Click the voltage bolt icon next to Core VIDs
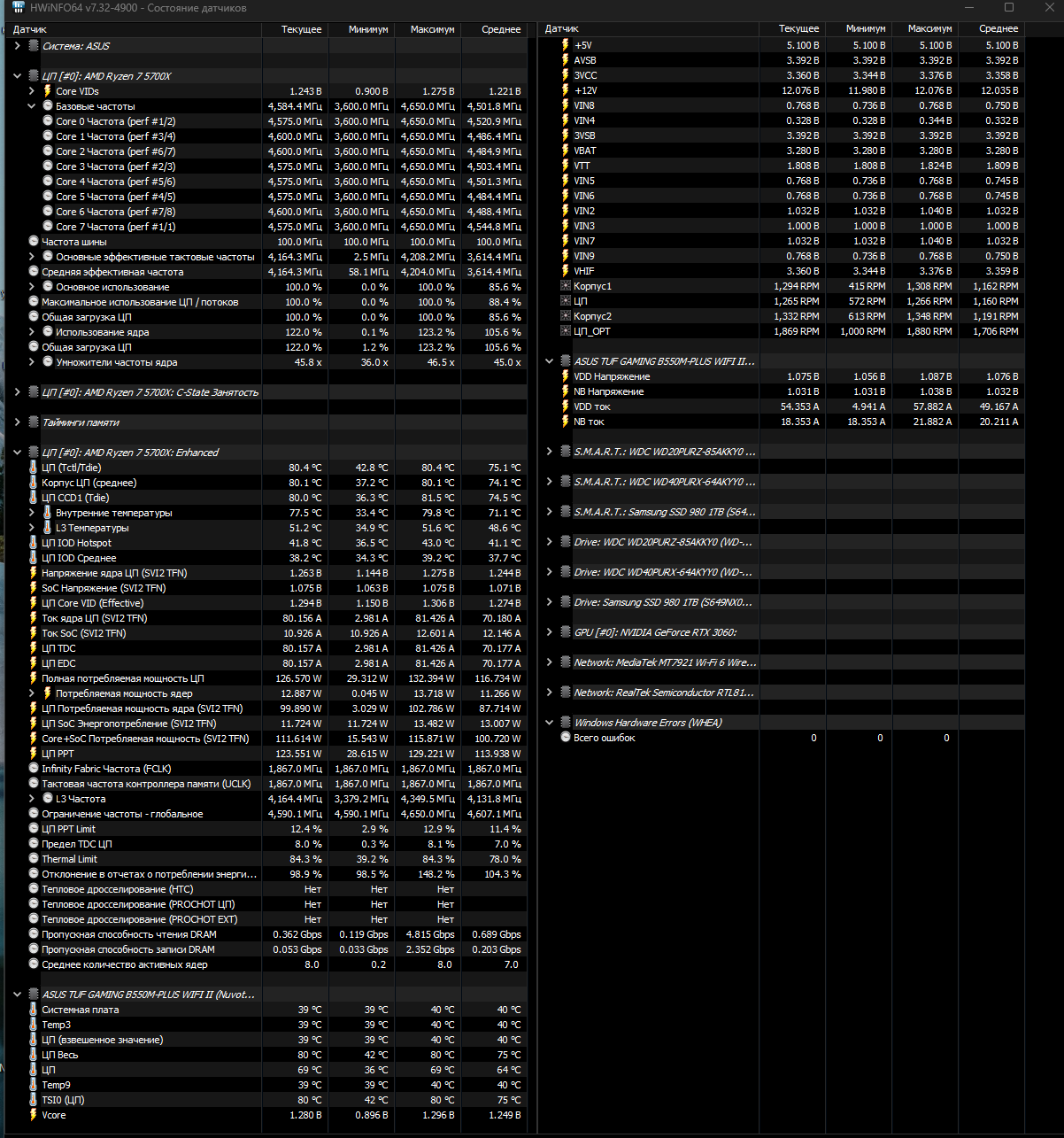1064x1138 pixels. coord(48,91)
